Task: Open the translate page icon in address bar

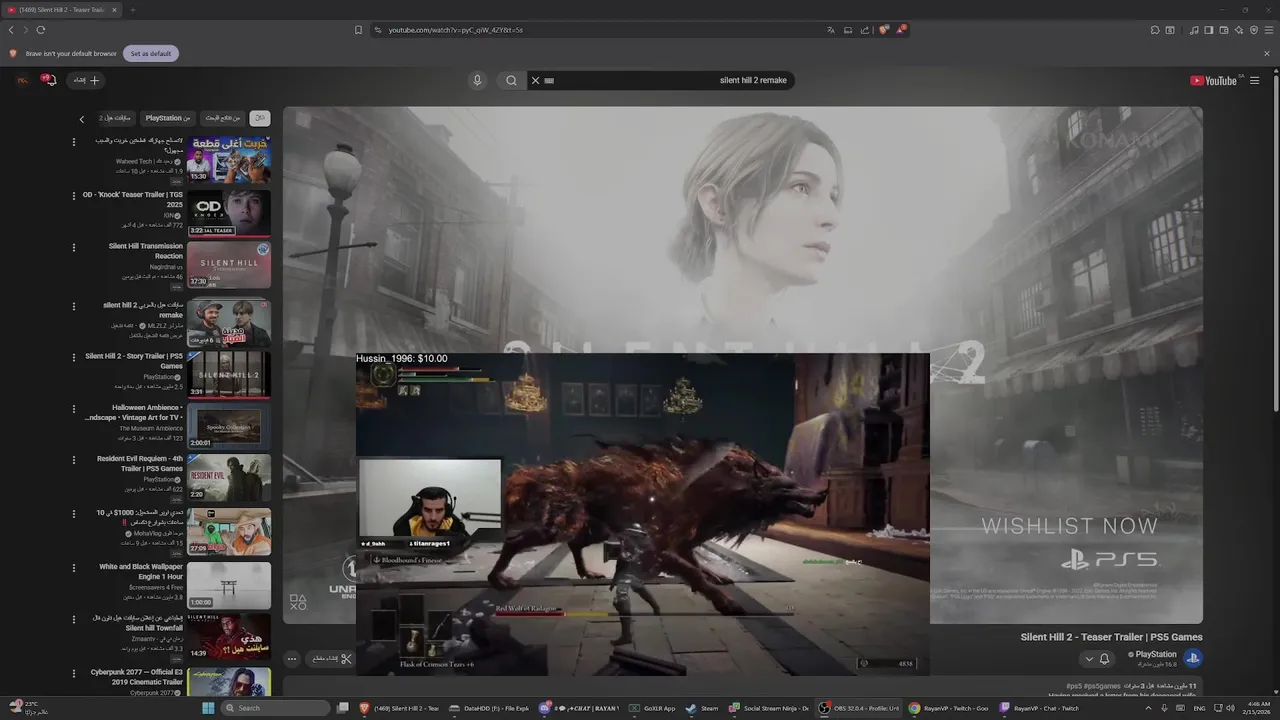Action: coord(830,30)
